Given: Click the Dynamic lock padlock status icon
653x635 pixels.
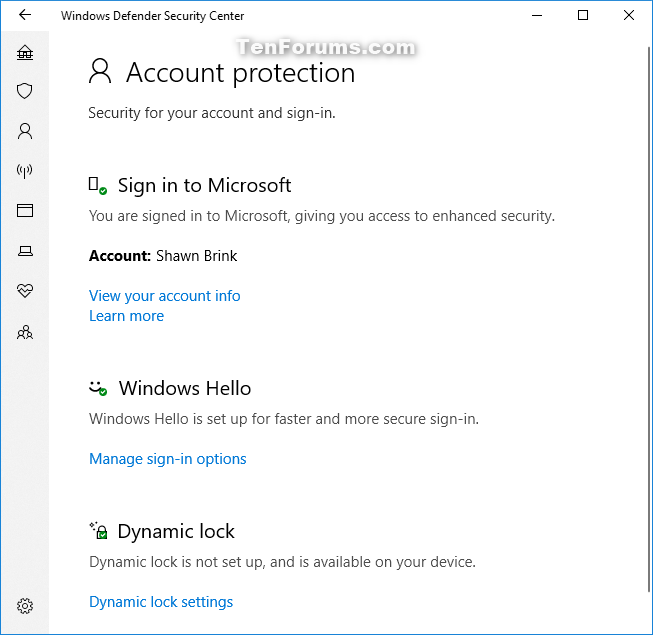Looking at the screenshot, I should (x=99, y=530).
